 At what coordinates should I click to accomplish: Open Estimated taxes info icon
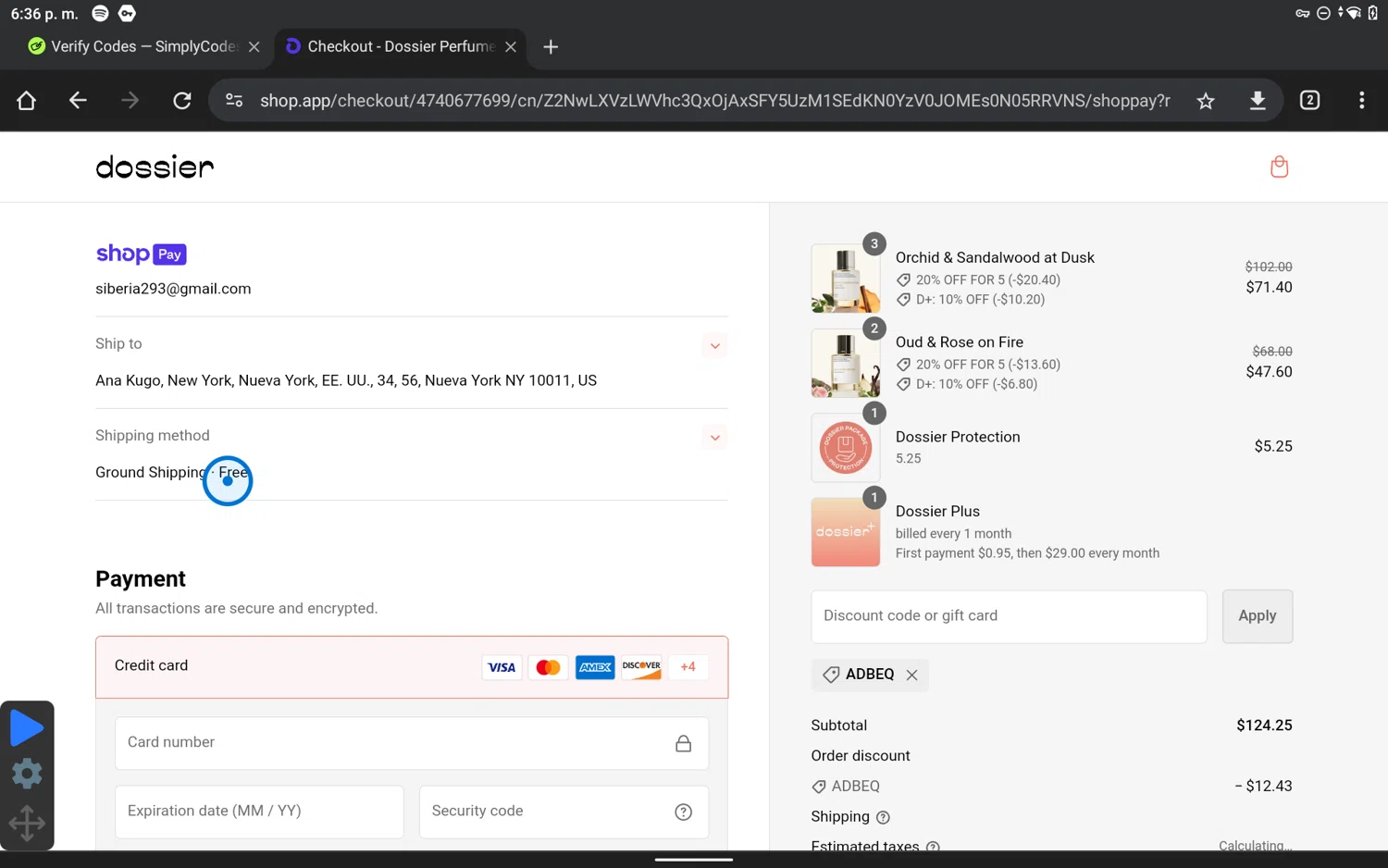[x=933, y=847]
